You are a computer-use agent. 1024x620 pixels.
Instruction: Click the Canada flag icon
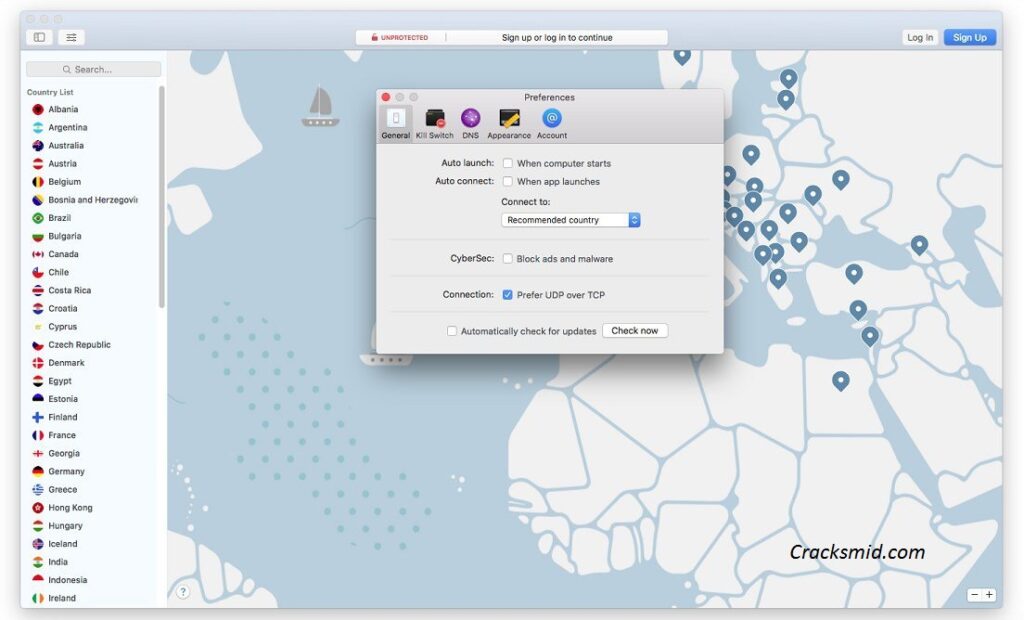click(x=38, y=254)
